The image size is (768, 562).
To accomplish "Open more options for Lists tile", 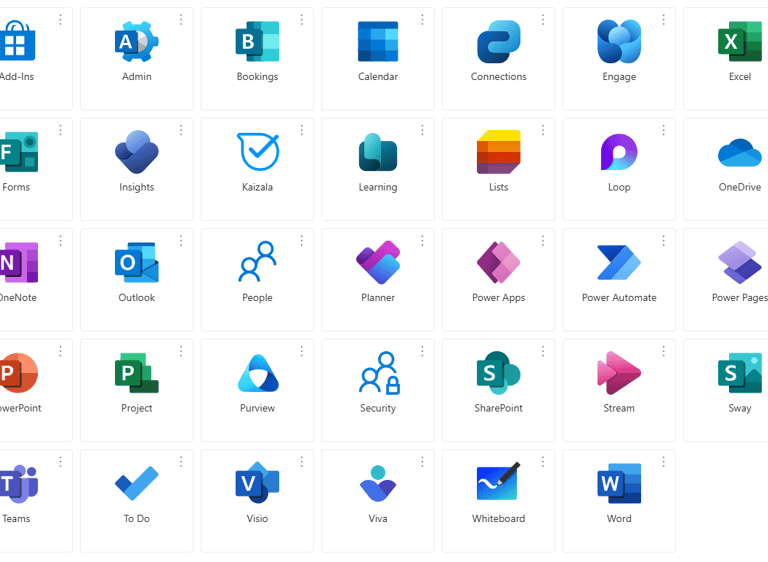I will (x=543, y=130).
